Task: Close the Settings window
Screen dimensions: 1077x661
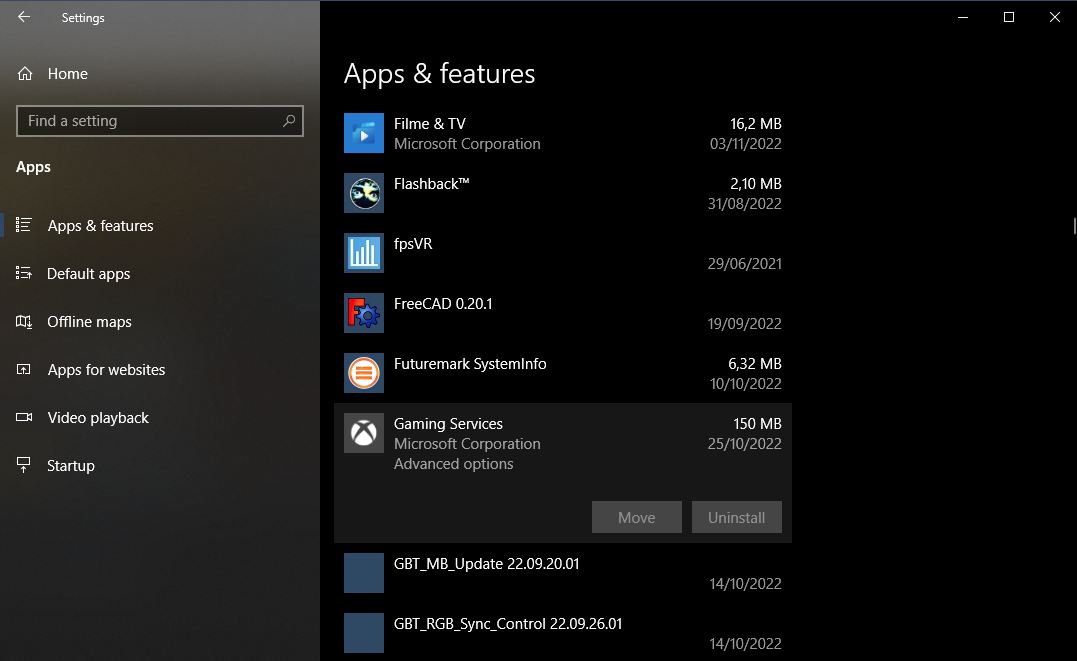Action: [x=1055, y=17]
